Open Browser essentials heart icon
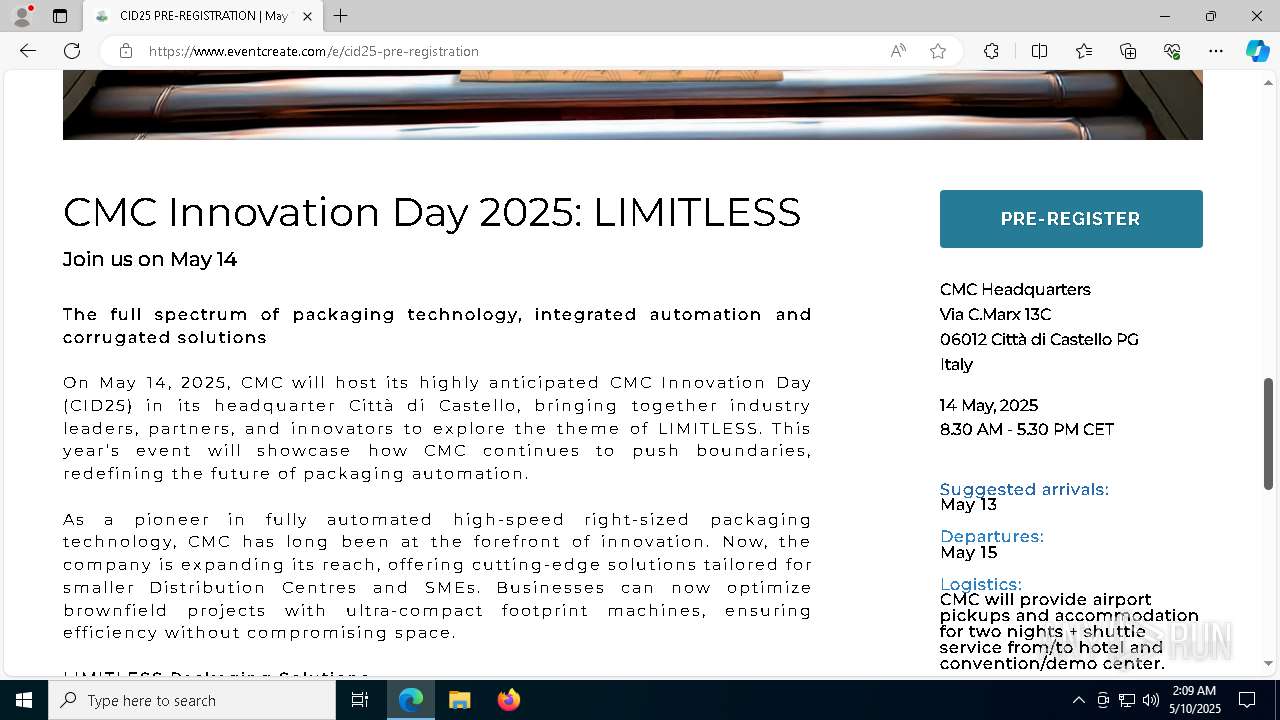The height and width of the screenshot is (720, 1280). (1172, 51)
